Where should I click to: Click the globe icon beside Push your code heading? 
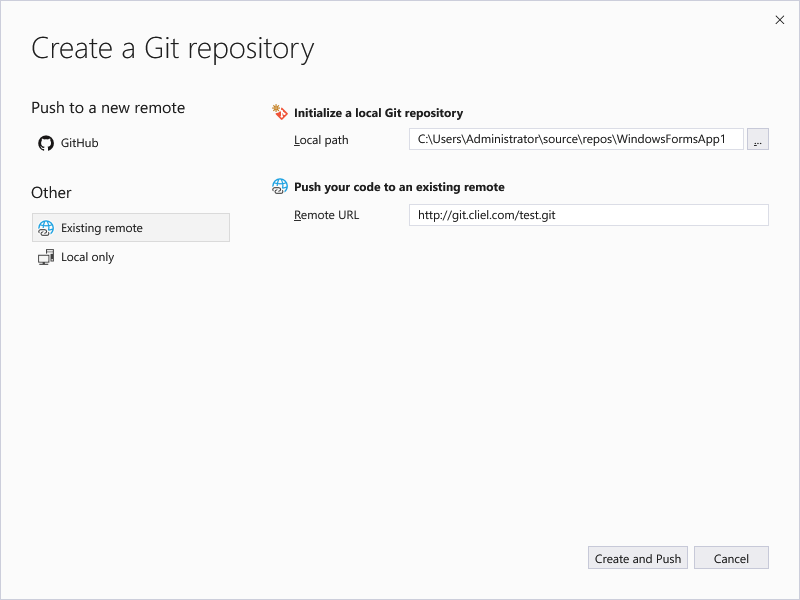click(x=280, y=187)
